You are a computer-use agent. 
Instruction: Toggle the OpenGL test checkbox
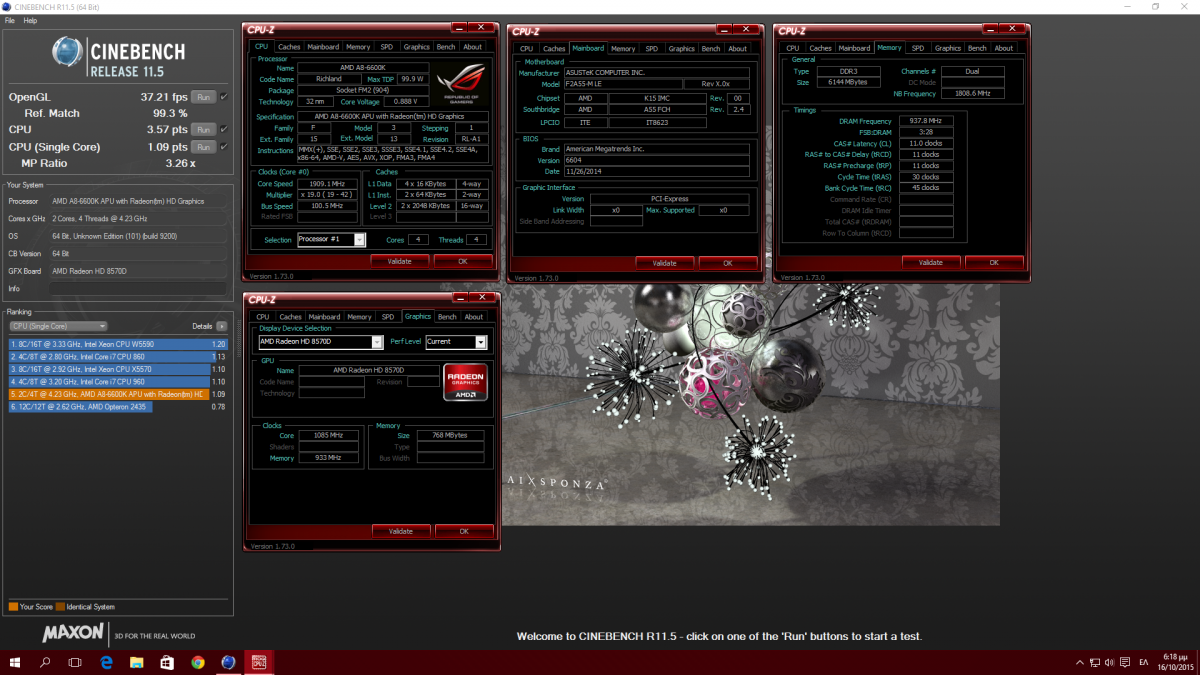coord(224,97)
